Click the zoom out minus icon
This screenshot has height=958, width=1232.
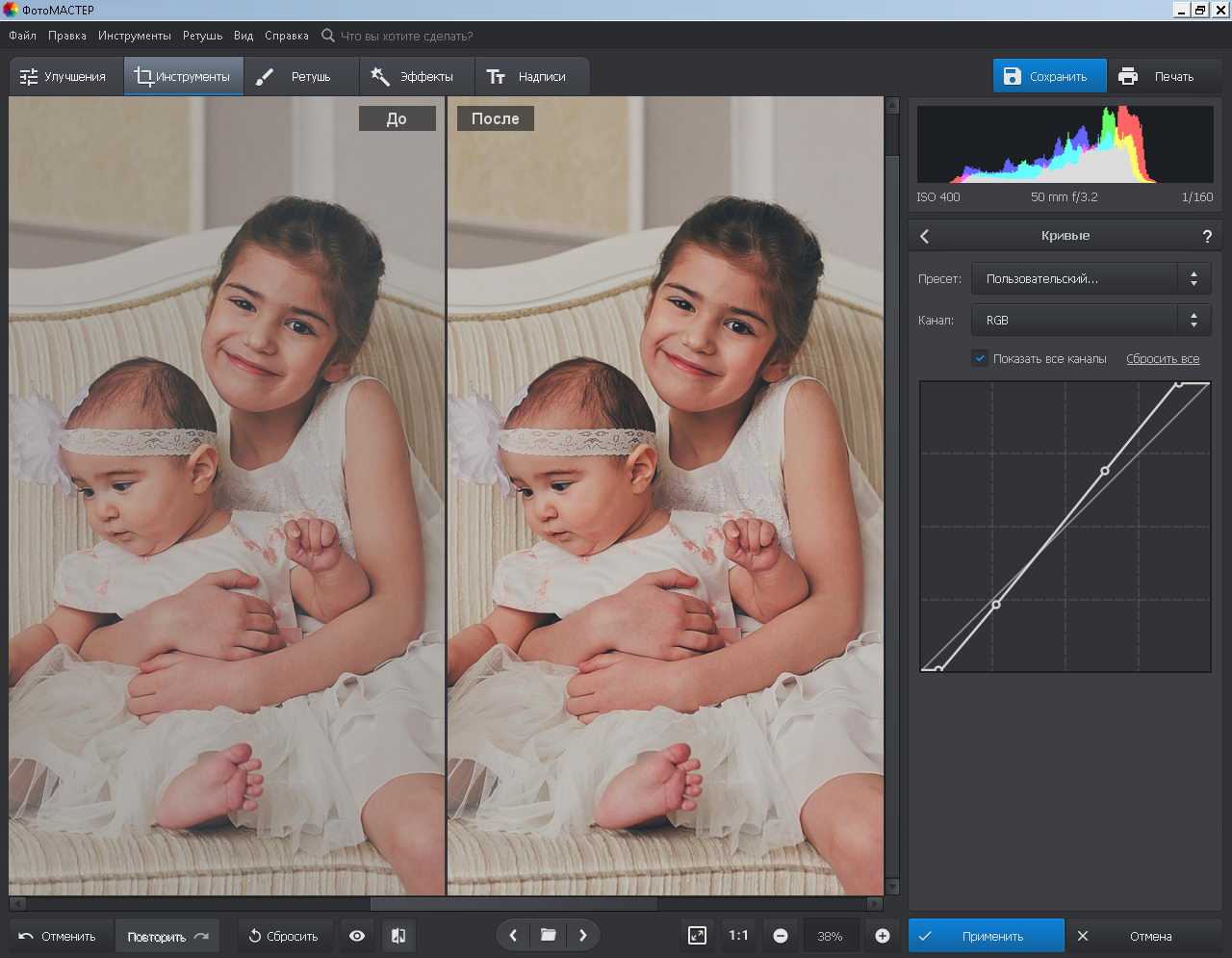pos(781,936)
